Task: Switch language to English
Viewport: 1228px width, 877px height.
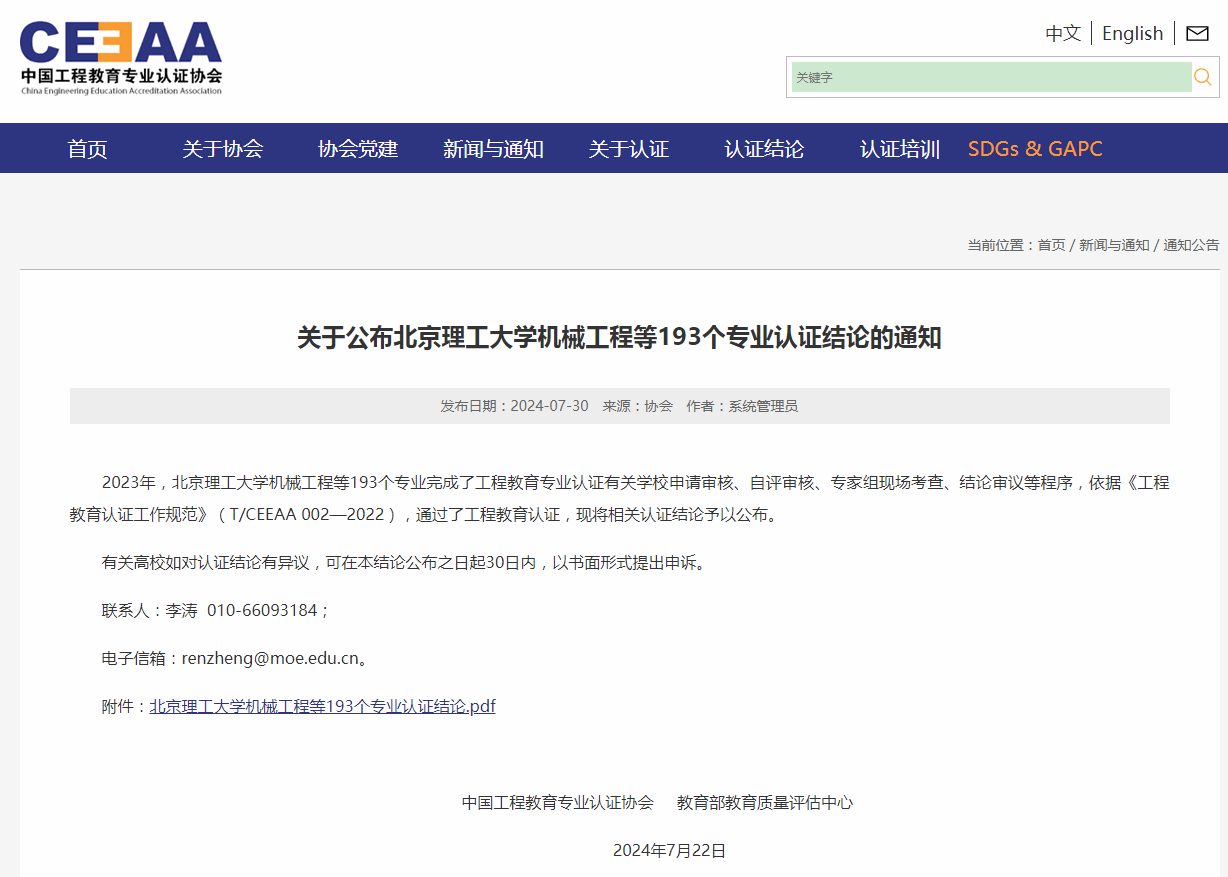Action: click(1132, 34)
